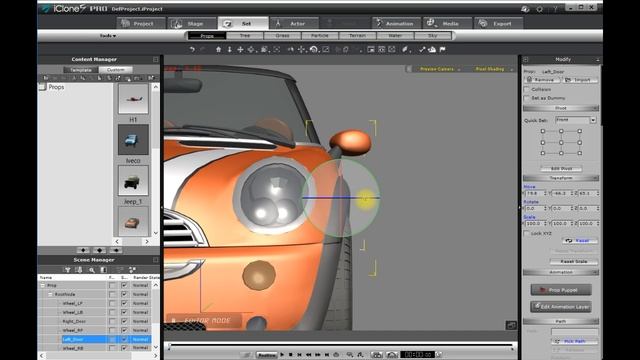Switch to the Stage tab
The image size is (640, 360).
coord(192,24)
